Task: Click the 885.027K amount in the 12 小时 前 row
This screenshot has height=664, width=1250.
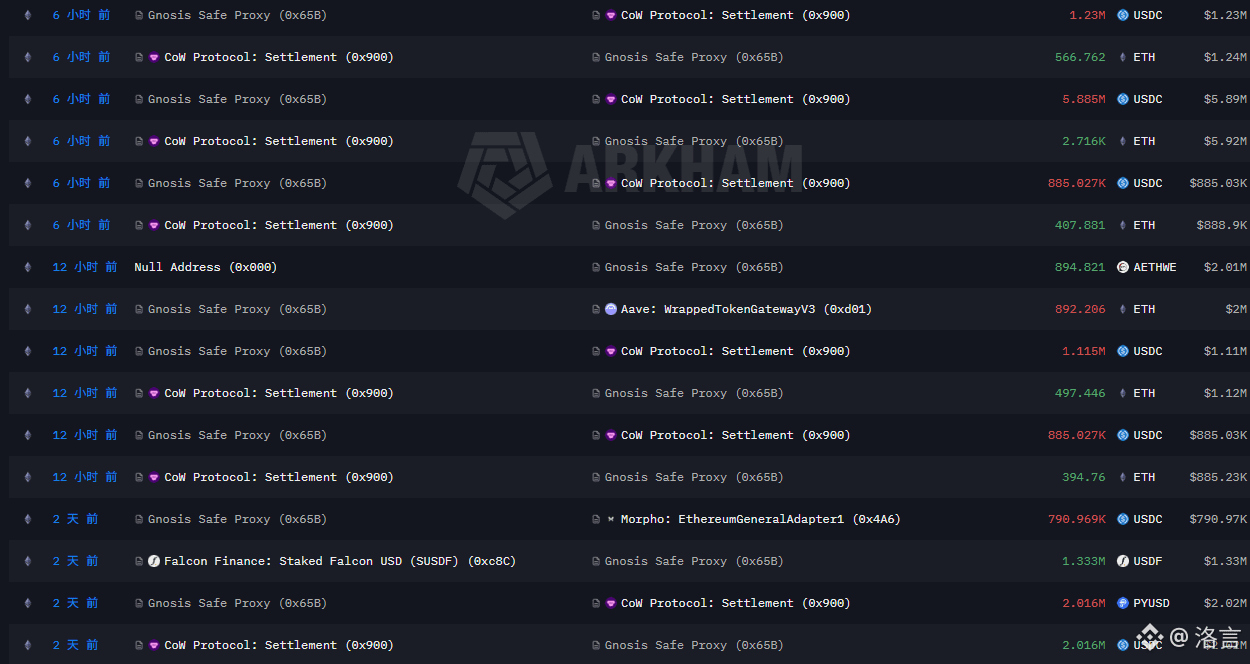Action: [x=1077, y=435]
